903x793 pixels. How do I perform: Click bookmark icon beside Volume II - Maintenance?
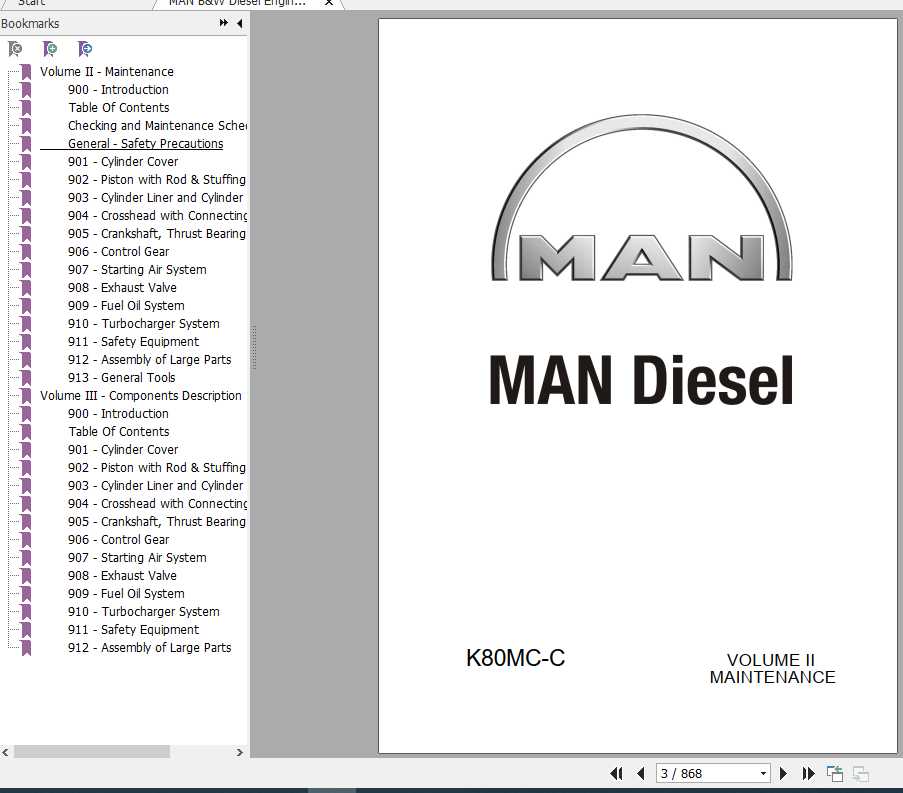[26, 72]
